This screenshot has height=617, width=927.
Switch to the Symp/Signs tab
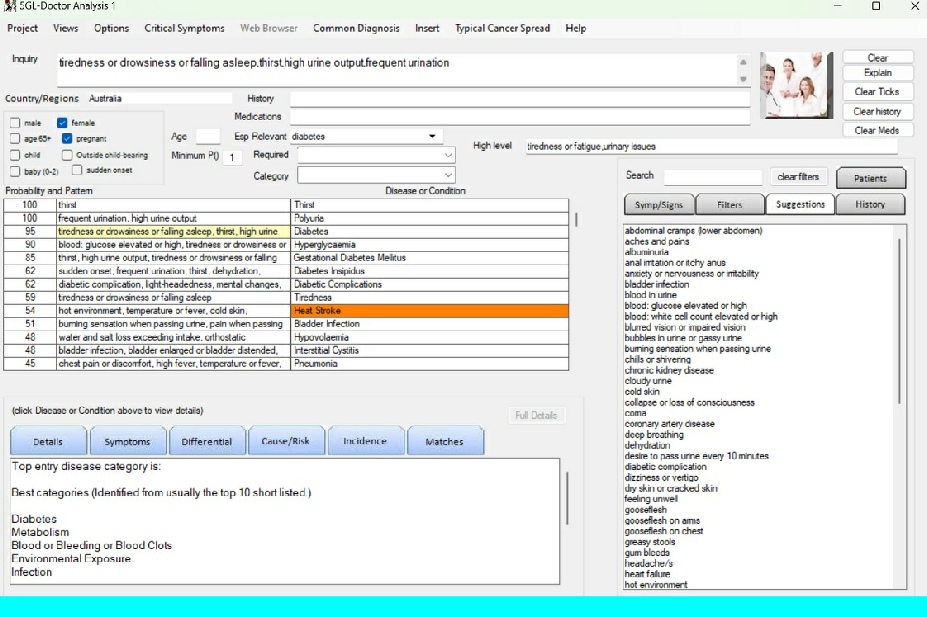pyautogui.click(x=659, y=204)
